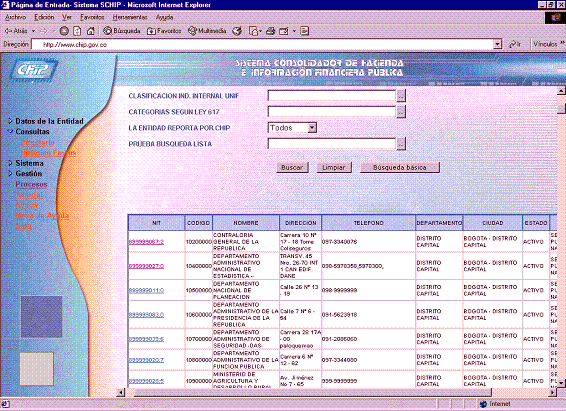Click the TELEFONO column header
Image resolution: width=566 pixels, height=411 pixels.
[x=369, y=223]
